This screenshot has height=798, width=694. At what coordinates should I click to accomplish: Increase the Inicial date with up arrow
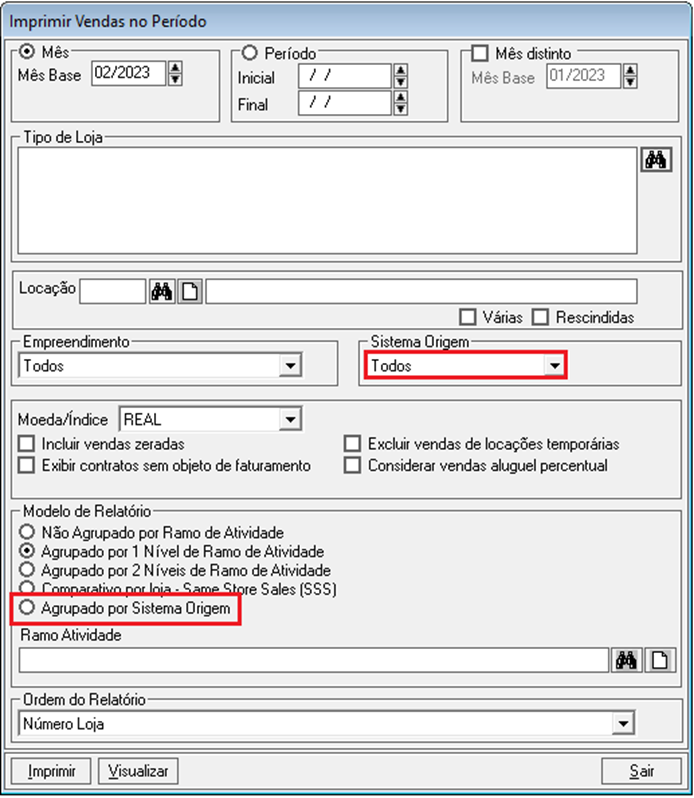(400, 70)
